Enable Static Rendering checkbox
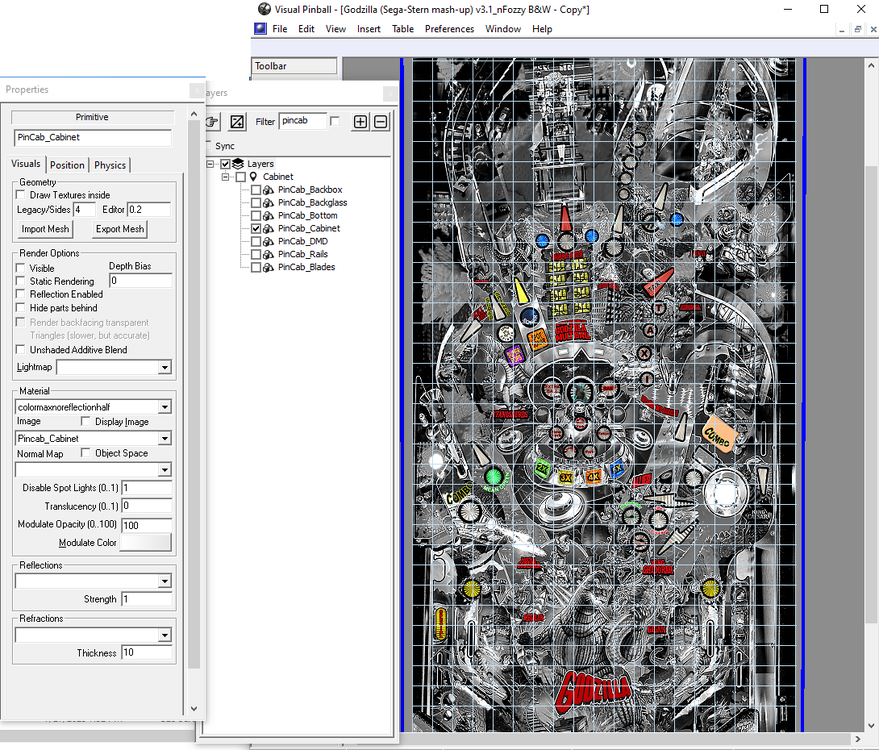Viewport: 879px width, 750px height. click(21, 281)
